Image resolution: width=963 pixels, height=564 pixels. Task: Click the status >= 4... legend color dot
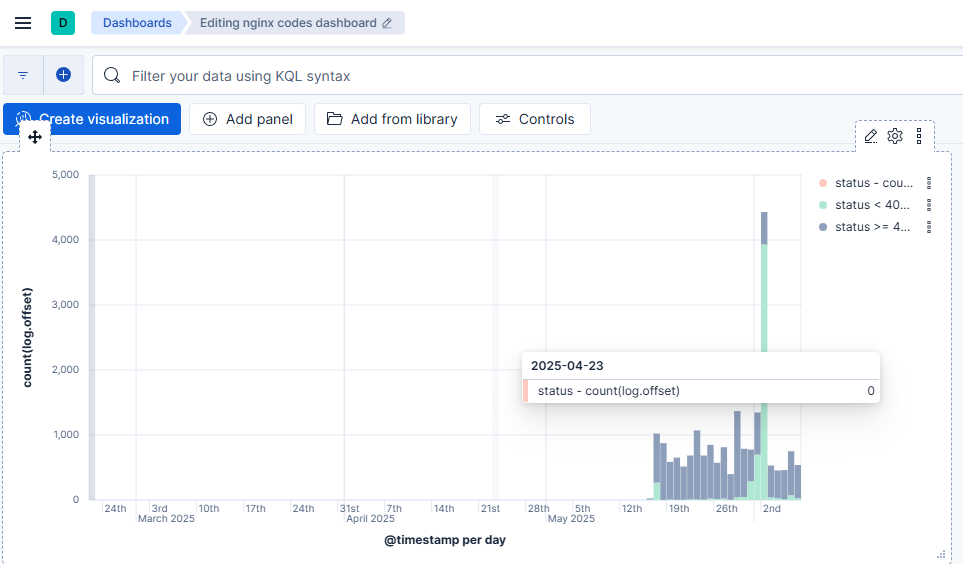pyautogui.click(x=823, y=227)
